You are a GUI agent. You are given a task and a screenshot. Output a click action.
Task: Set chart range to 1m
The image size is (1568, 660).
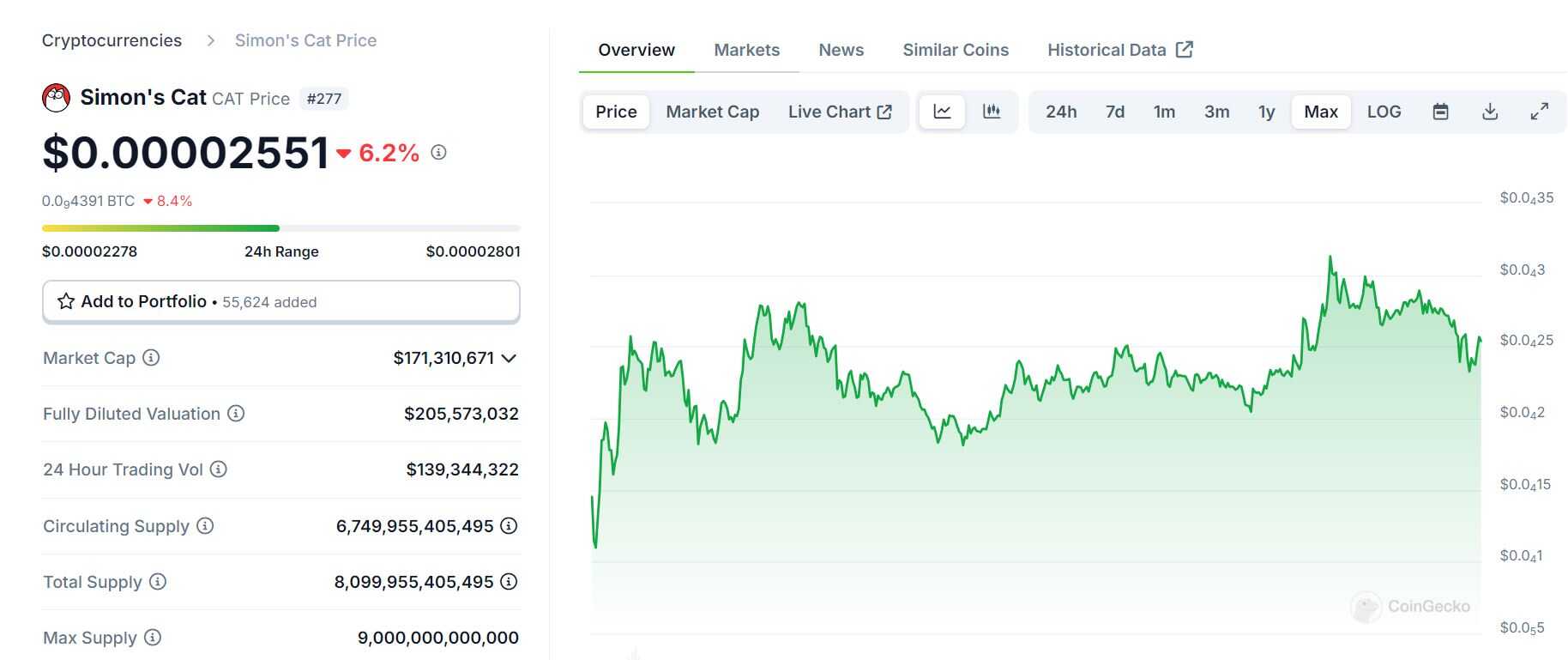(1164, 112)
